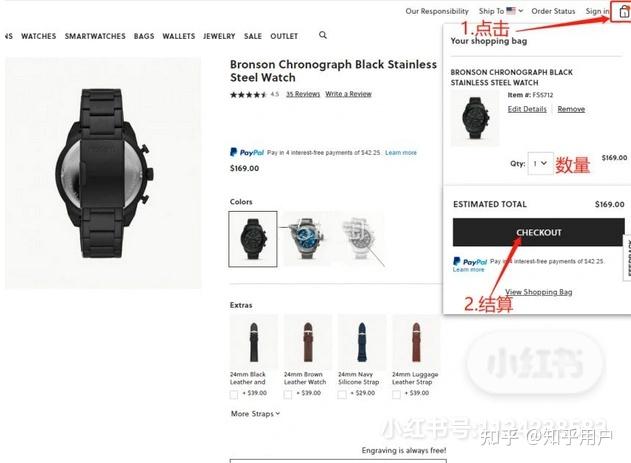Viewport: 631px width, 463px height.
Task: Open the SMARTWATCHES menu
Action: point(95,36)
